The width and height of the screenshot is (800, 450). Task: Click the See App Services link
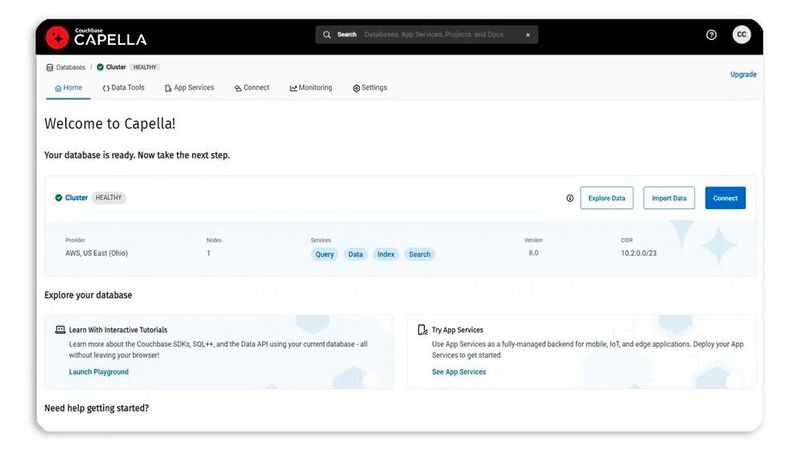459,372
